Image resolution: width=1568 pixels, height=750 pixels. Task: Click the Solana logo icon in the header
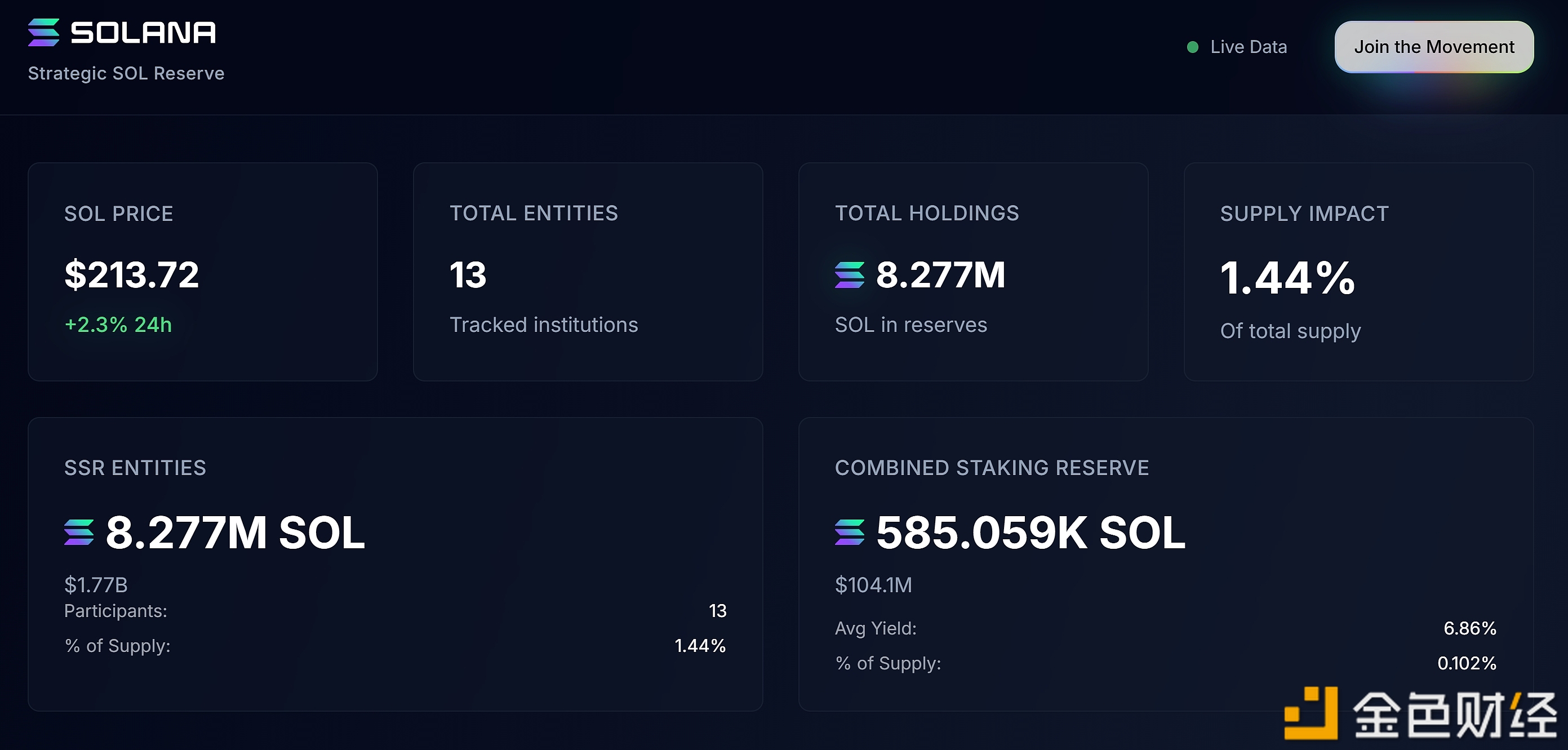pyautogui.click(x=43, y=32)
